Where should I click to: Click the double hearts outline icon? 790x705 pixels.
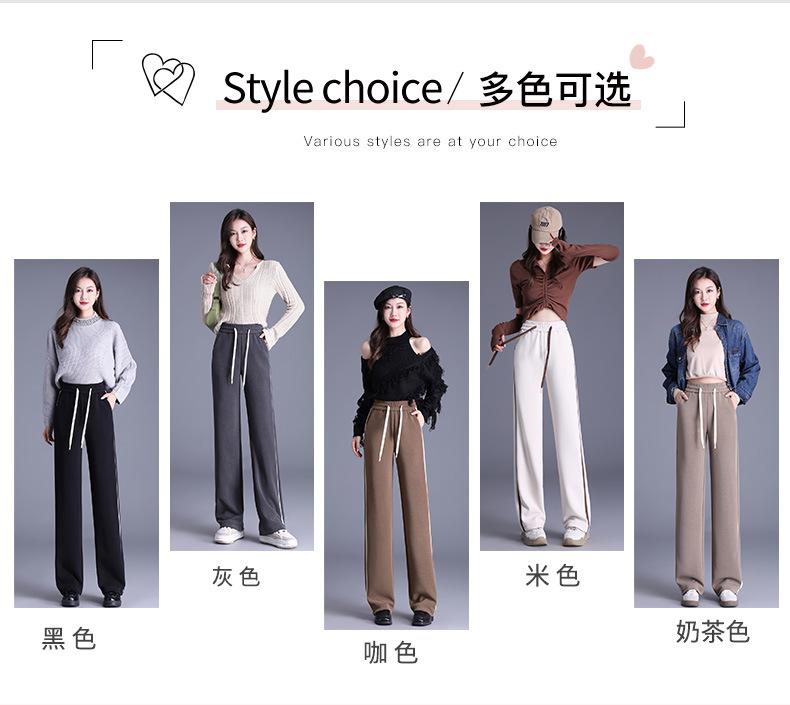[168, 79]
